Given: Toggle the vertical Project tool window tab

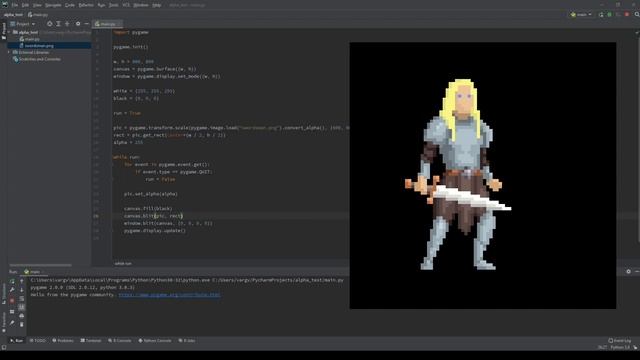Looking at the screenshot, I should 4,31.
